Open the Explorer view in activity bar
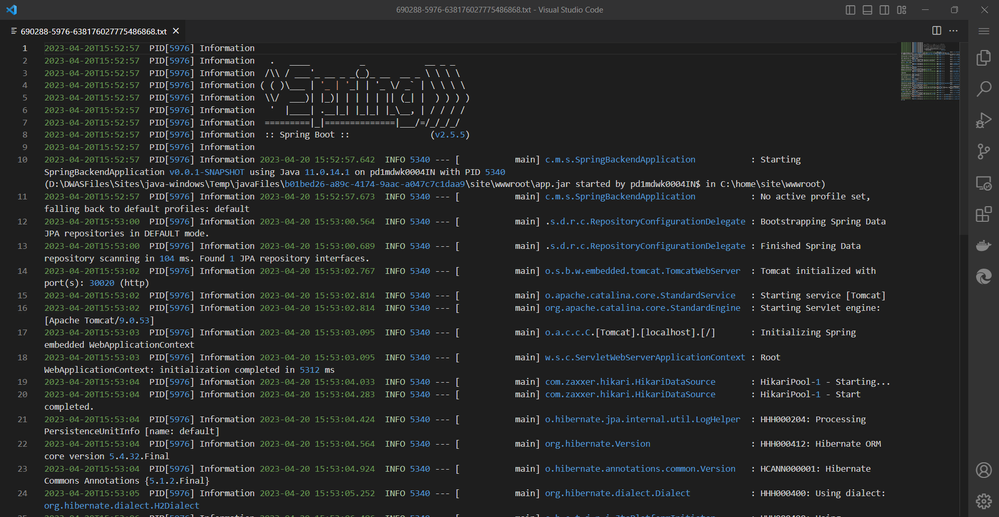This screenshot has height=517, width=999. click(x=984, y=58)
